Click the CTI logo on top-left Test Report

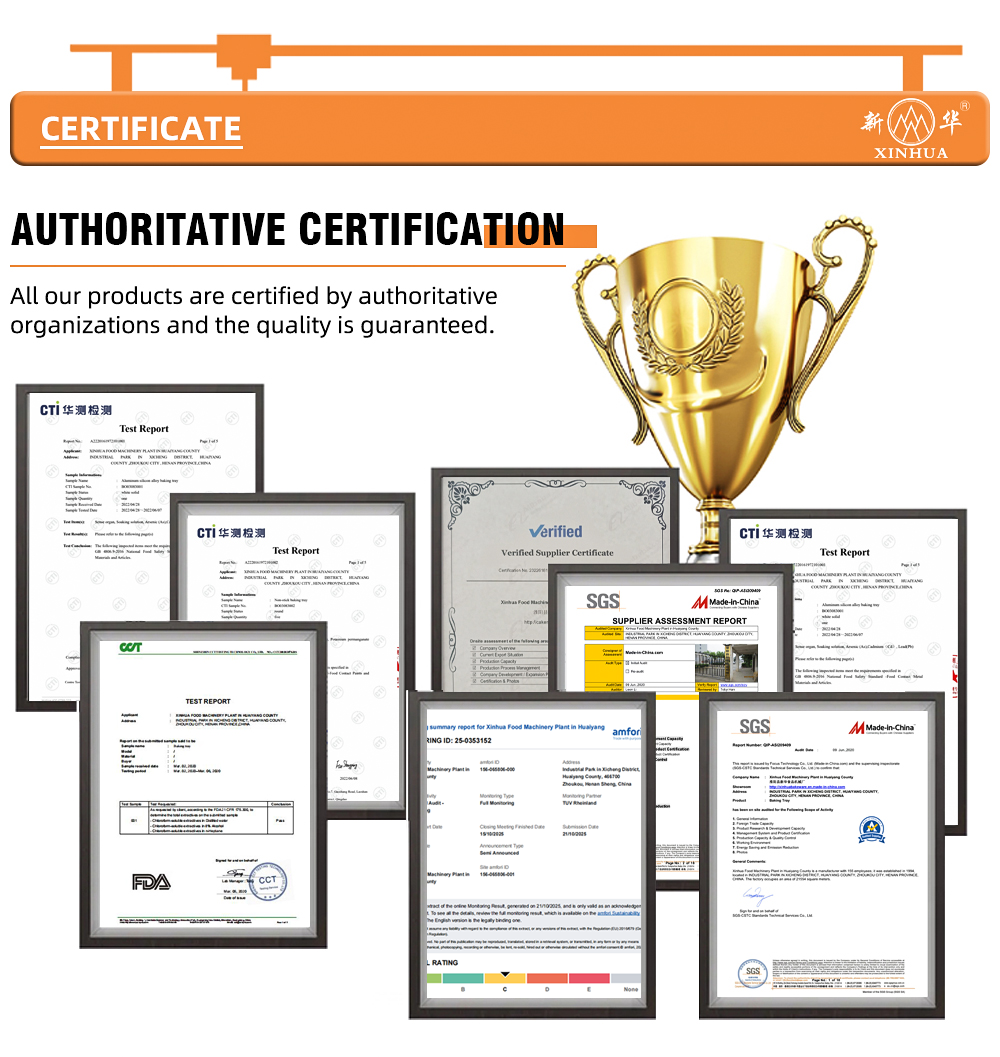[76, 410]
